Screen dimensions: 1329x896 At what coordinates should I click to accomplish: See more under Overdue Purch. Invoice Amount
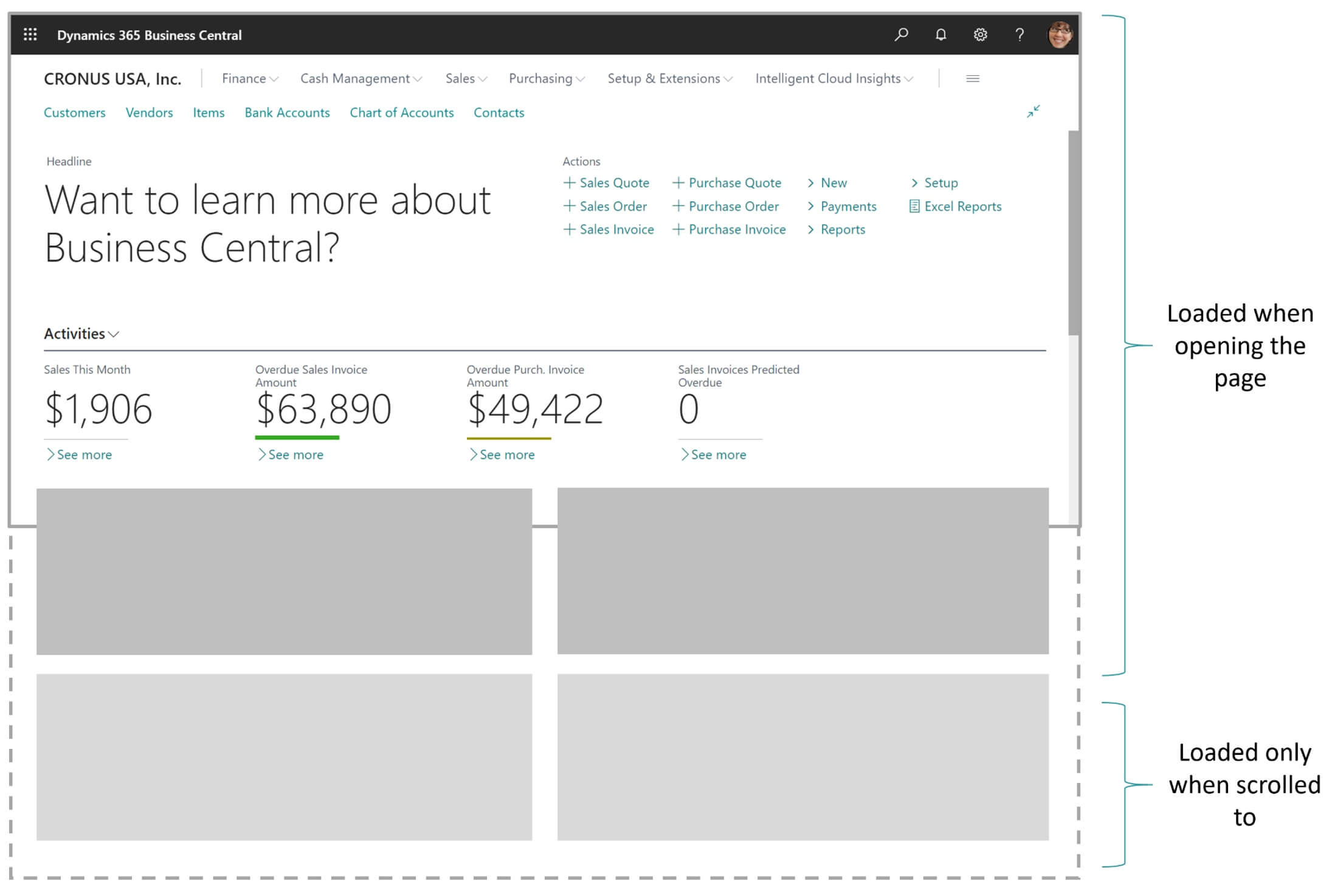502,455
